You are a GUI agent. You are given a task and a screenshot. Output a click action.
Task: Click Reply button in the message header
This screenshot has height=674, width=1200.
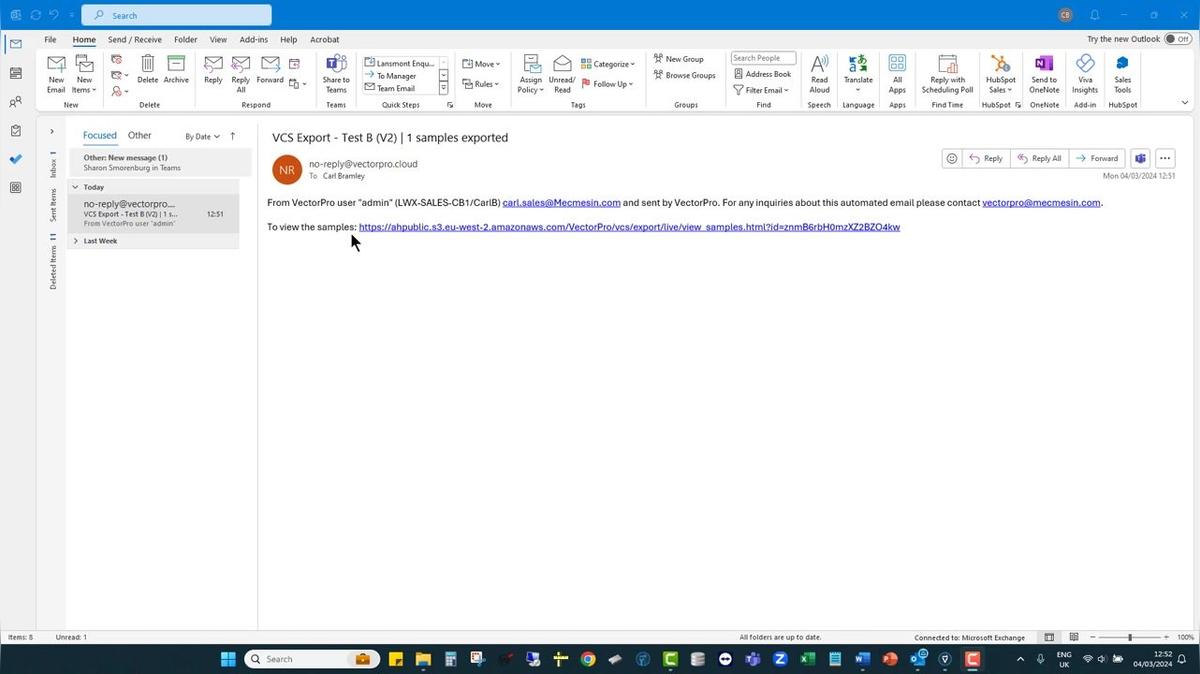point(987,158)
